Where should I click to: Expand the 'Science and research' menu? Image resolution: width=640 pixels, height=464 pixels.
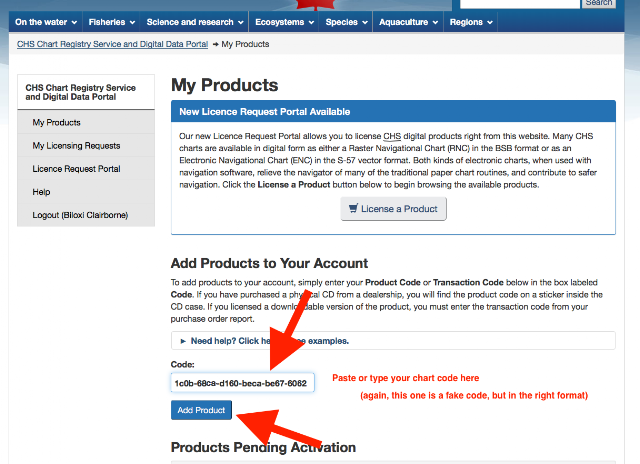point(195,22)
